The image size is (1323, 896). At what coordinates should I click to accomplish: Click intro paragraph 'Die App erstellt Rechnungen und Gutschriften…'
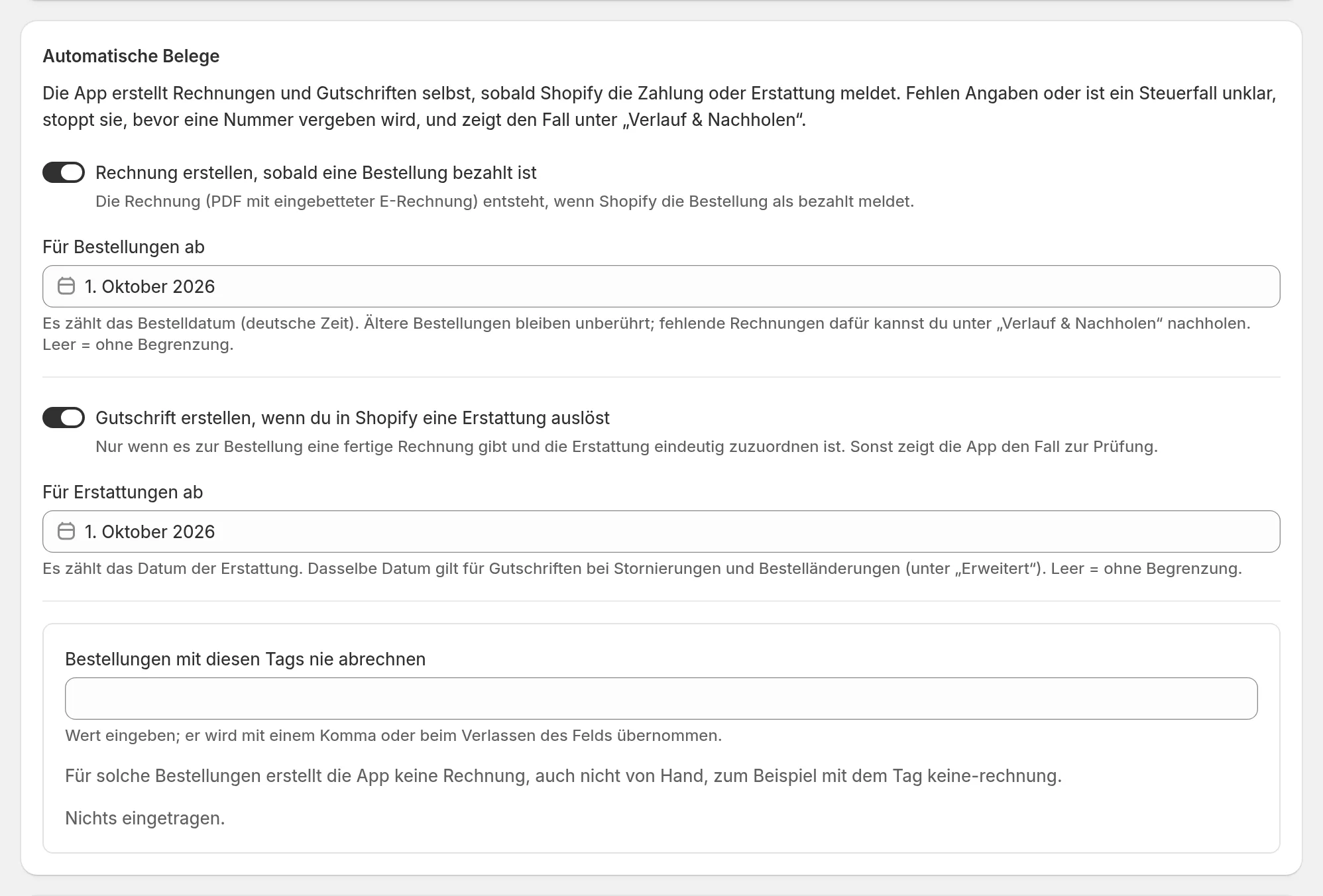(660, 107)
